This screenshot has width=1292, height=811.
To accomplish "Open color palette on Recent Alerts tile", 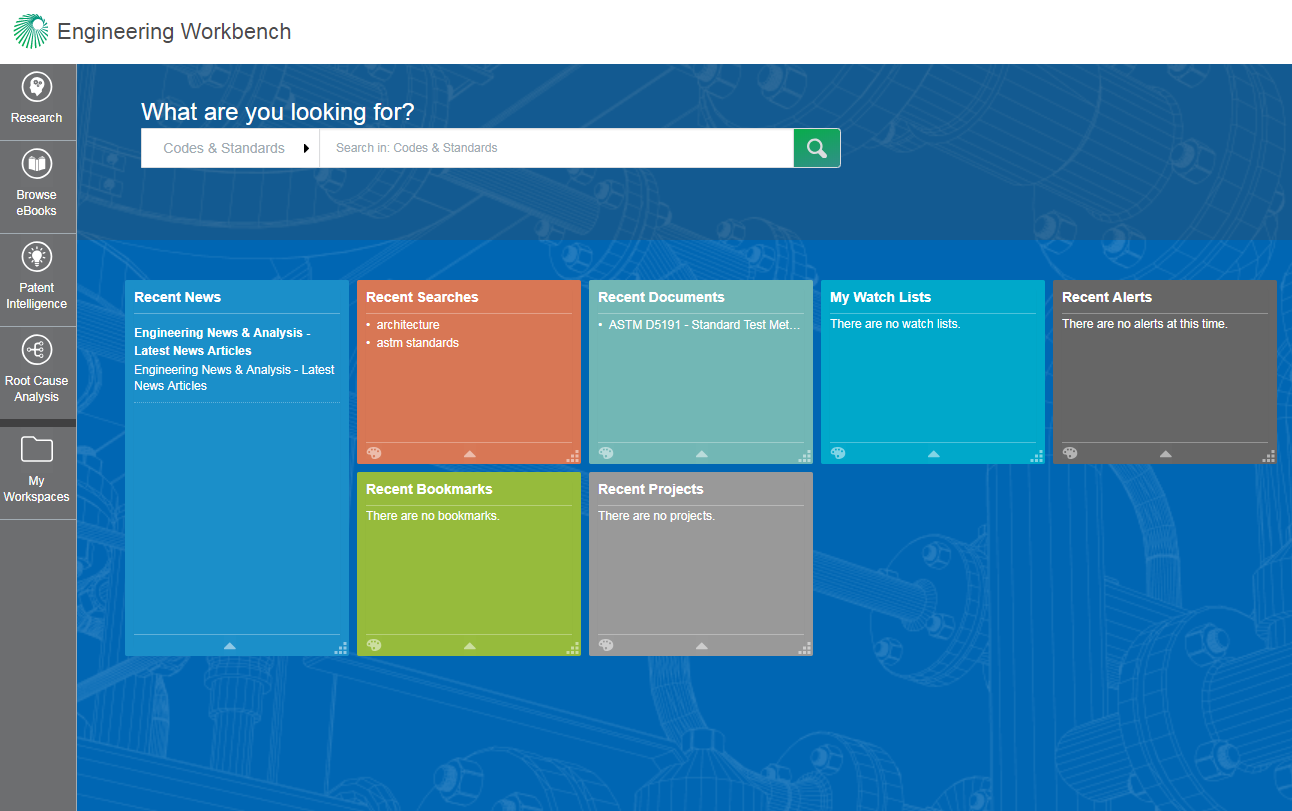I will point(1070,453).
